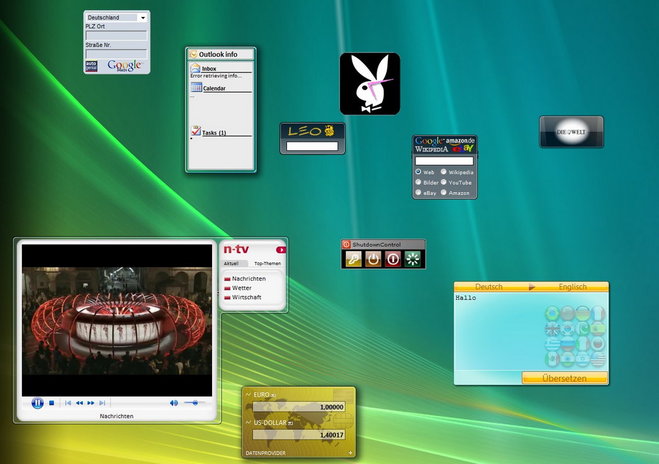
Task: Click the Deutsch source language label
Action: pos(489,287)
